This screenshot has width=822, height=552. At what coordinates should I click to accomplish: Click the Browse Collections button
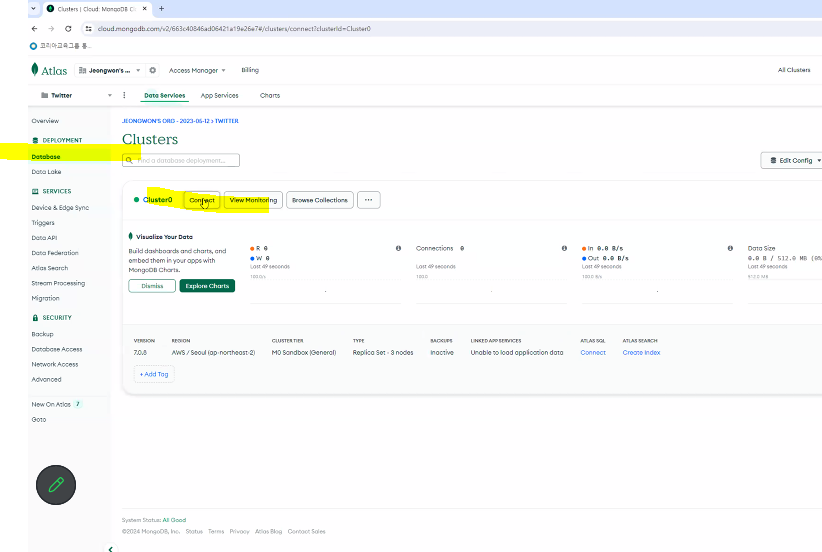click(x=320, y=200)
